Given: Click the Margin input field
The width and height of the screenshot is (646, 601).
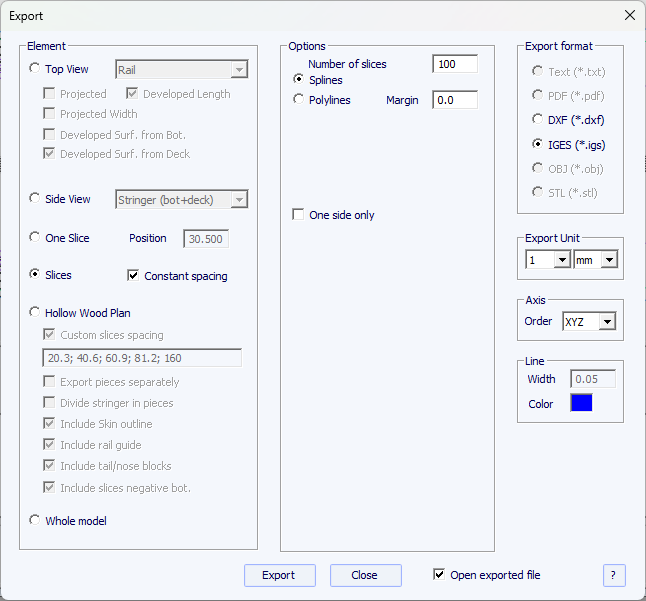Looking at the screenshot, I should [454, 100].
